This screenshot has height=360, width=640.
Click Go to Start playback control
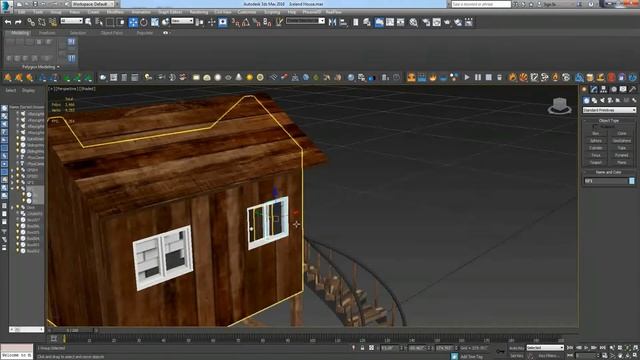570,348
